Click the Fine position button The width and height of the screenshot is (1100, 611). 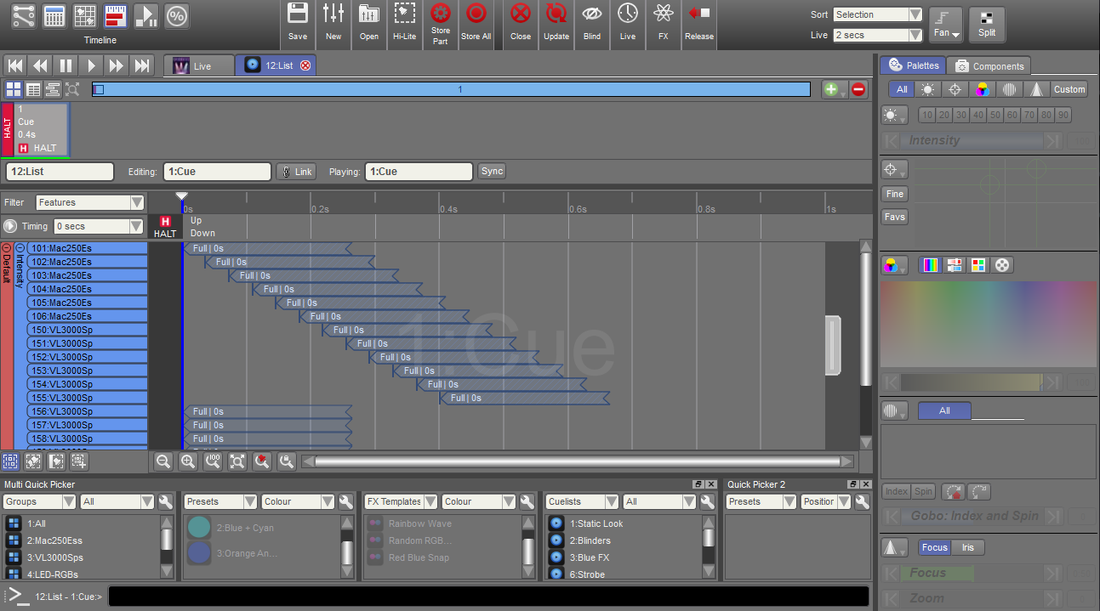[894, 194]
